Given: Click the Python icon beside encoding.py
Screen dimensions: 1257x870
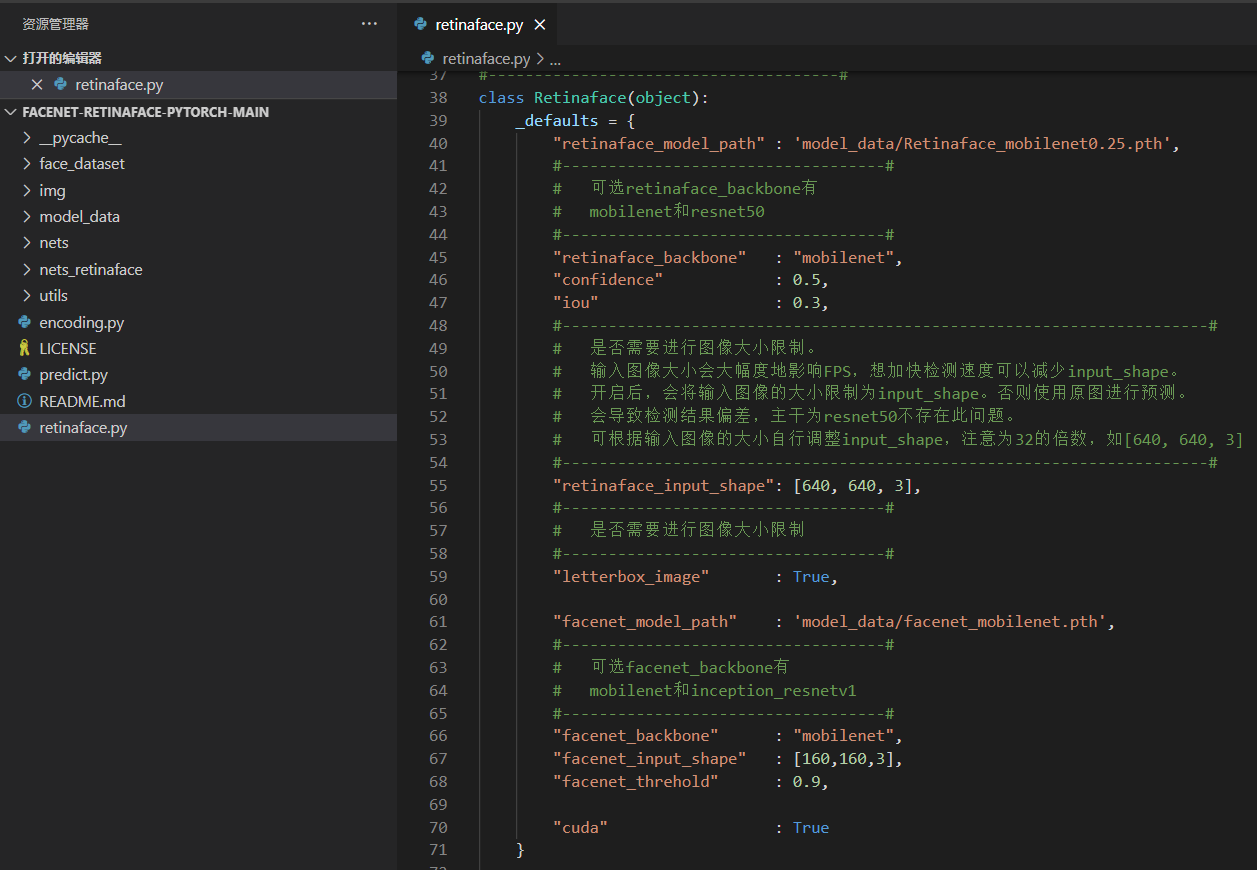Looking at the screenshot, I should tap(25, 323).
